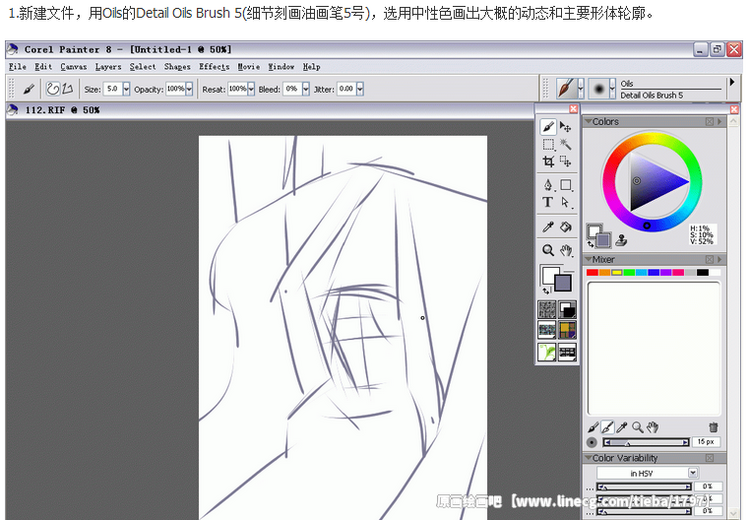Screen dimensions: 750x520
Task: Open the Jitter dropdown arrow
Action: coord(360,89)
